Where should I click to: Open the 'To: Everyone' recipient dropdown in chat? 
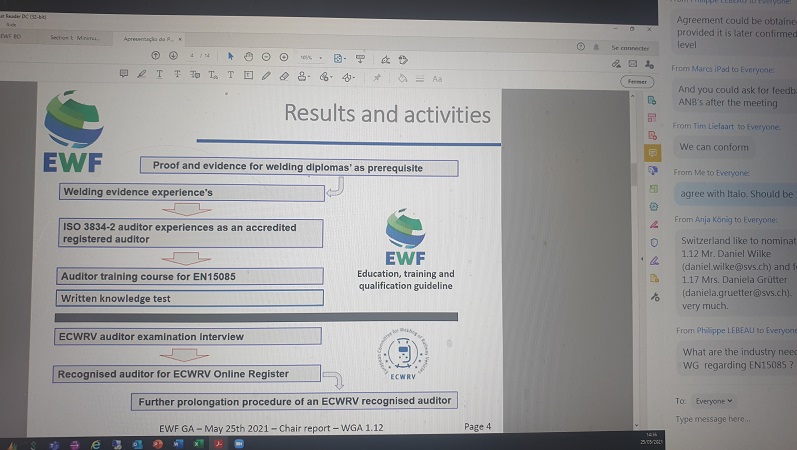pos(714,401)
